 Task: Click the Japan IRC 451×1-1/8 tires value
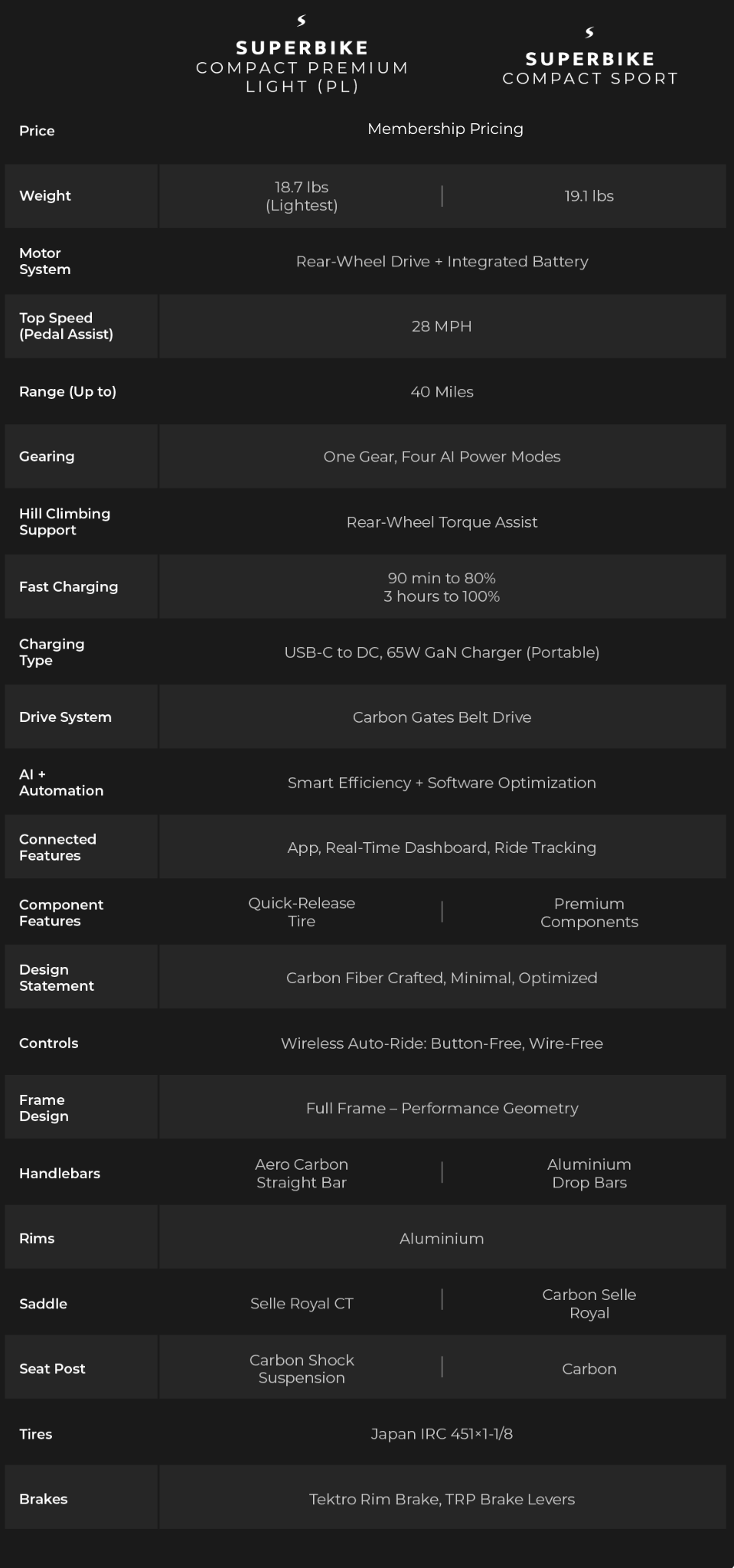[442, 1434]
